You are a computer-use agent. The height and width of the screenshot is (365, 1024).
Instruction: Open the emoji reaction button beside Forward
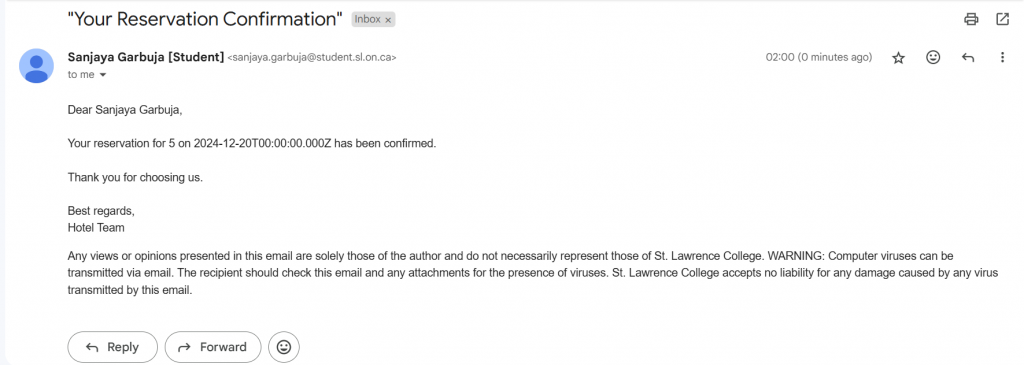tap(284, 347)
